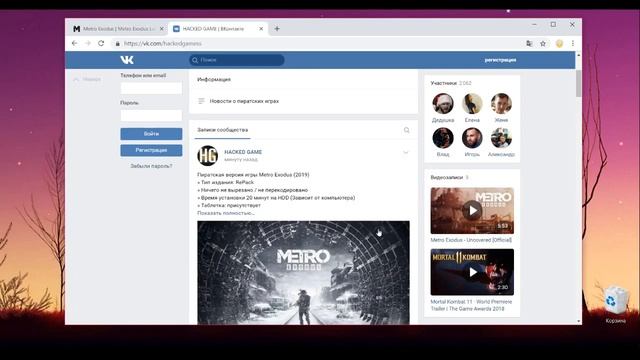
Task: Open the HACKED GAME author name link
Action: pos(243,152)
